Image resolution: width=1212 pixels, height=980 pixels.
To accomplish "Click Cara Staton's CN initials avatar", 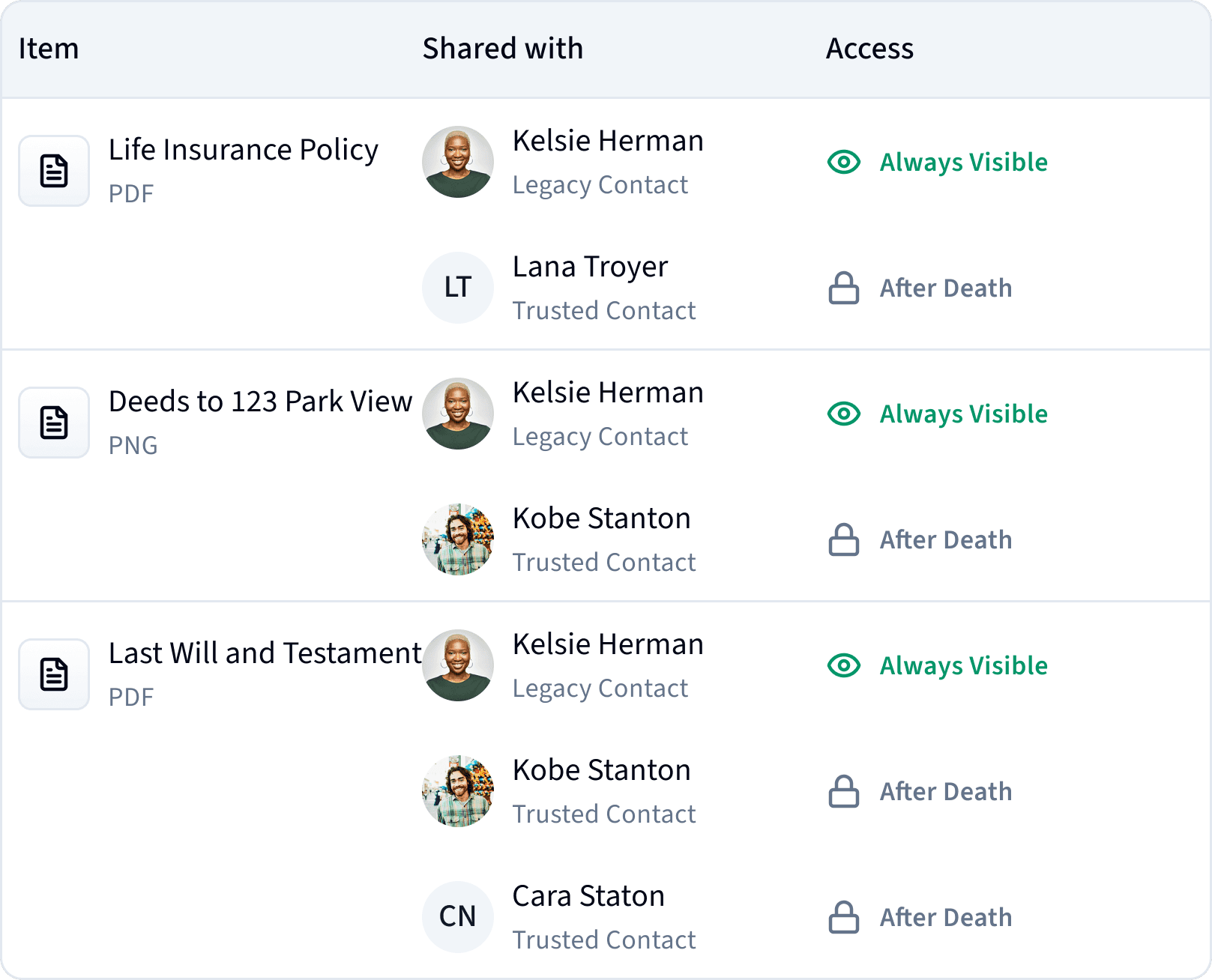I will 458,917.
